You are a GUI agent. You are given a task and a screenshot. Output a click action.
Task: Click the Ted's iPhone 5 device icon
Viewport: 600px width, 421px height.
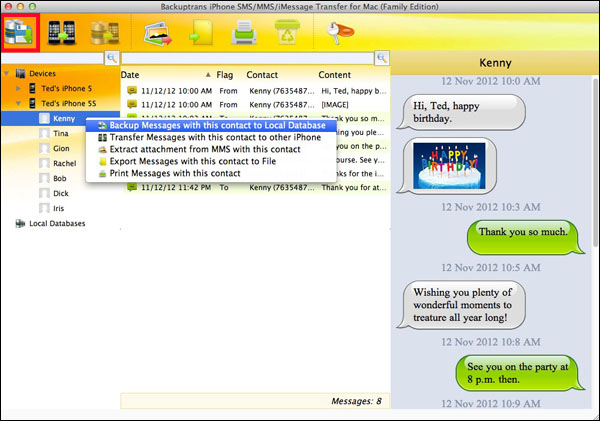click(x=33, y=88)
